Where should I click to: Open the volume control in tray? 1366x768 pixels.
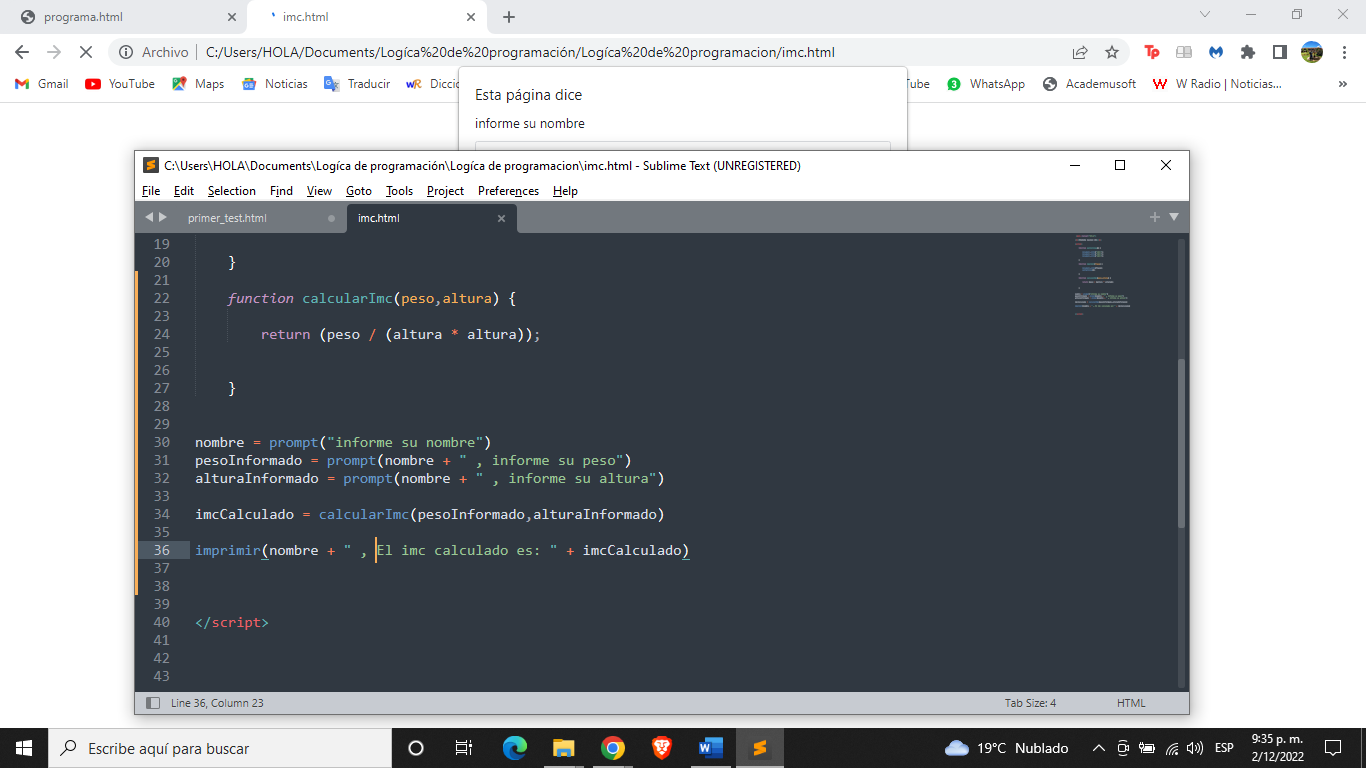click(x=1196, y=748)
